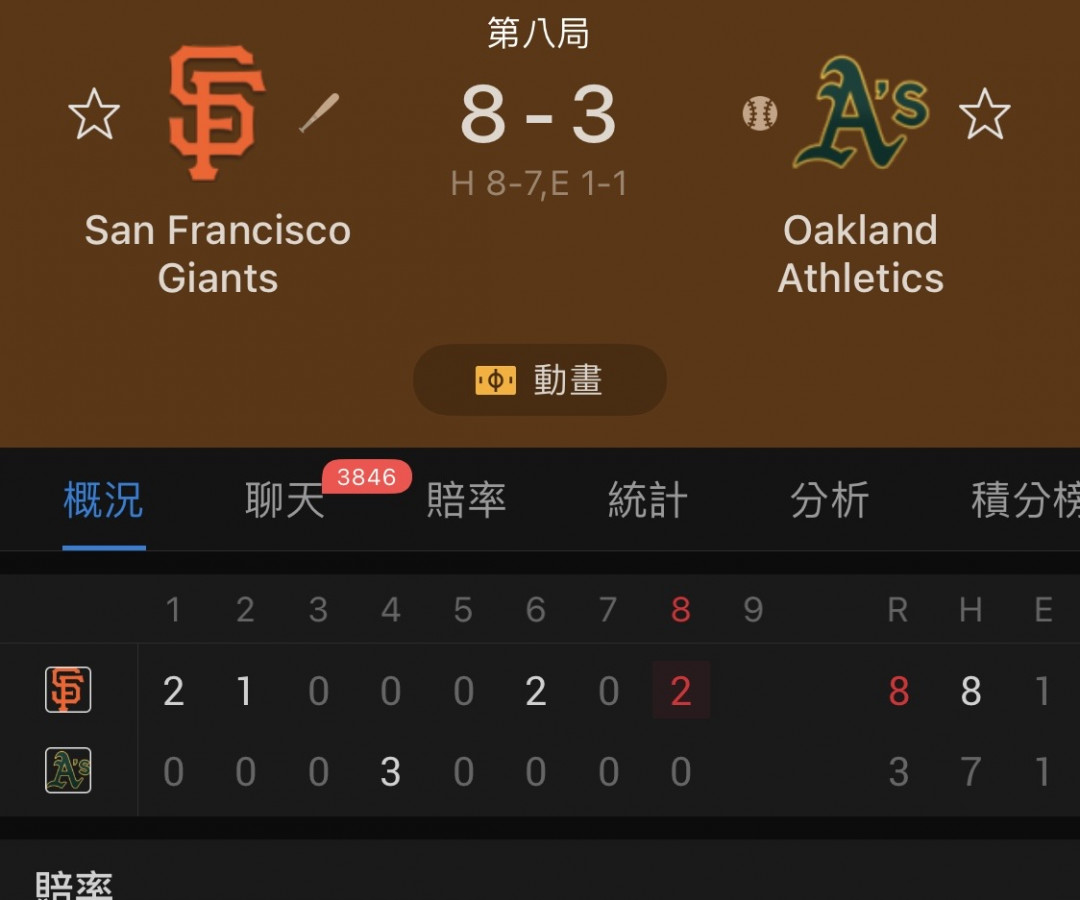Tap the Oakland Athletics team name
This screenshot has width=1080, height=900.
861,254
